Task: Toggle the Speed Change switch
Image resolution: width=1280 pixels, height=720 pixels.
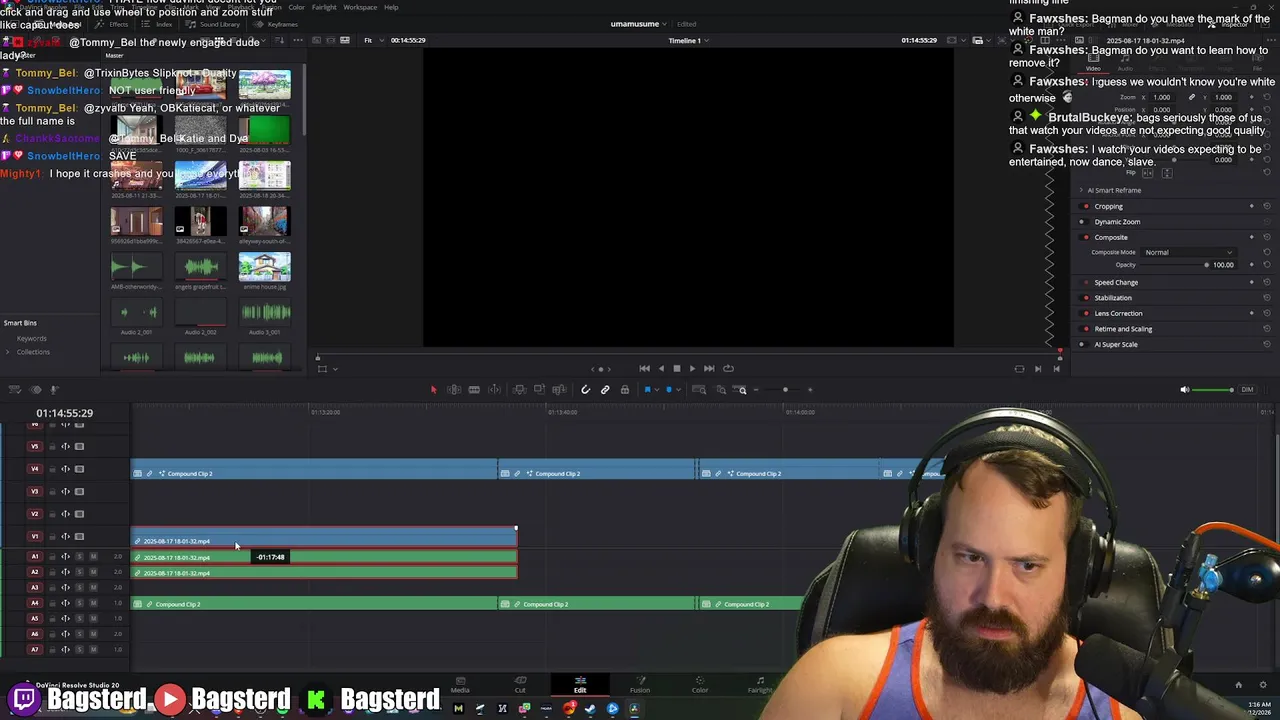Action: click(x=1085, y=282)
